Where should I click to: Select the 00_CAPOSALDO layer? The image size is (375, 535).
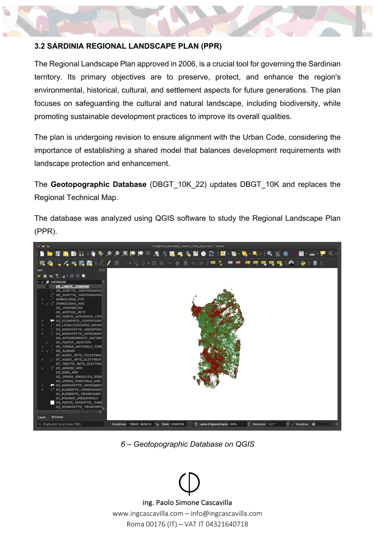[69, 308]
